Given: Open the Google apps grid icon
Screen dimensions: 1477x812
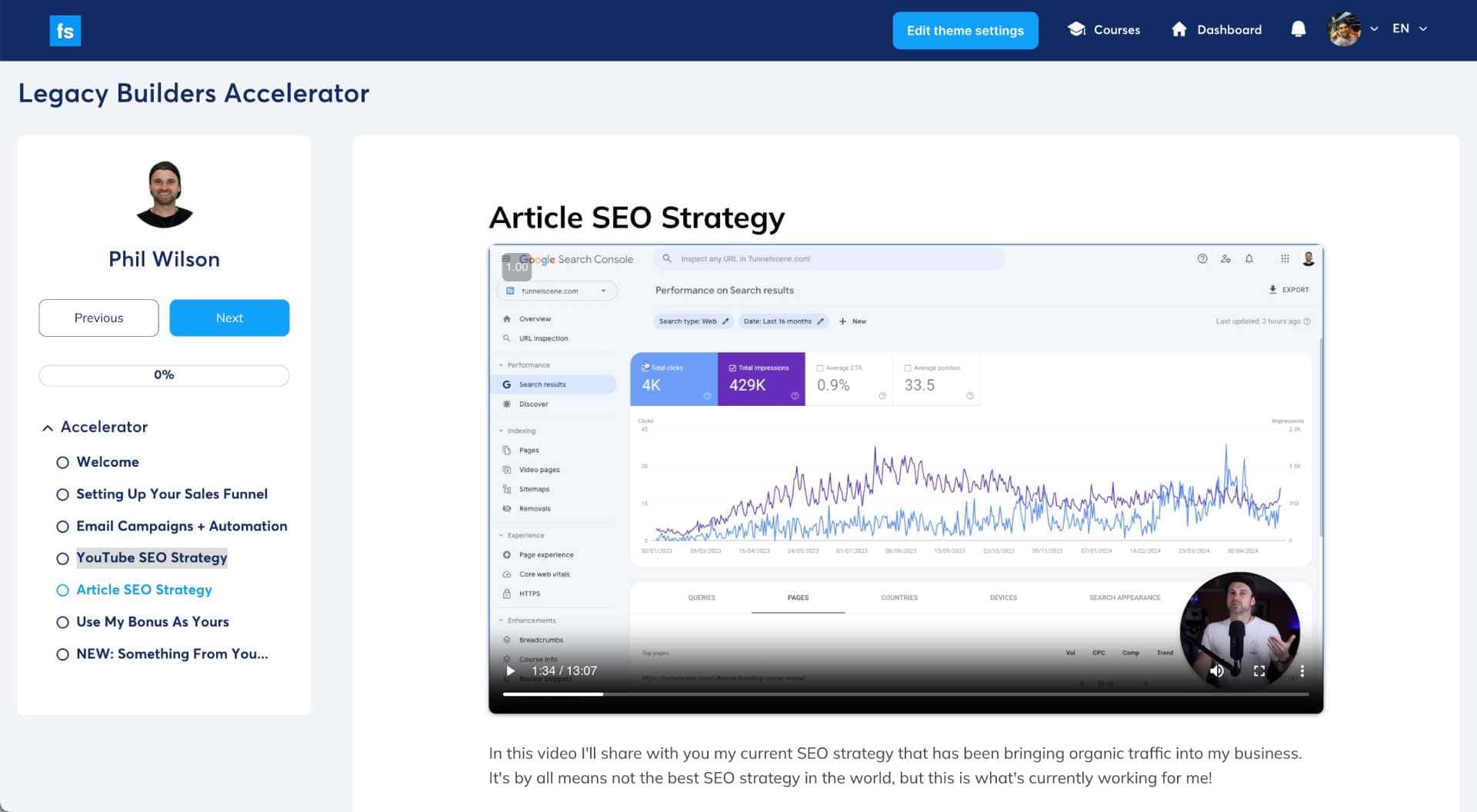Looking at the screenshot, I should pyautogui.click(x=1285, y=259).
